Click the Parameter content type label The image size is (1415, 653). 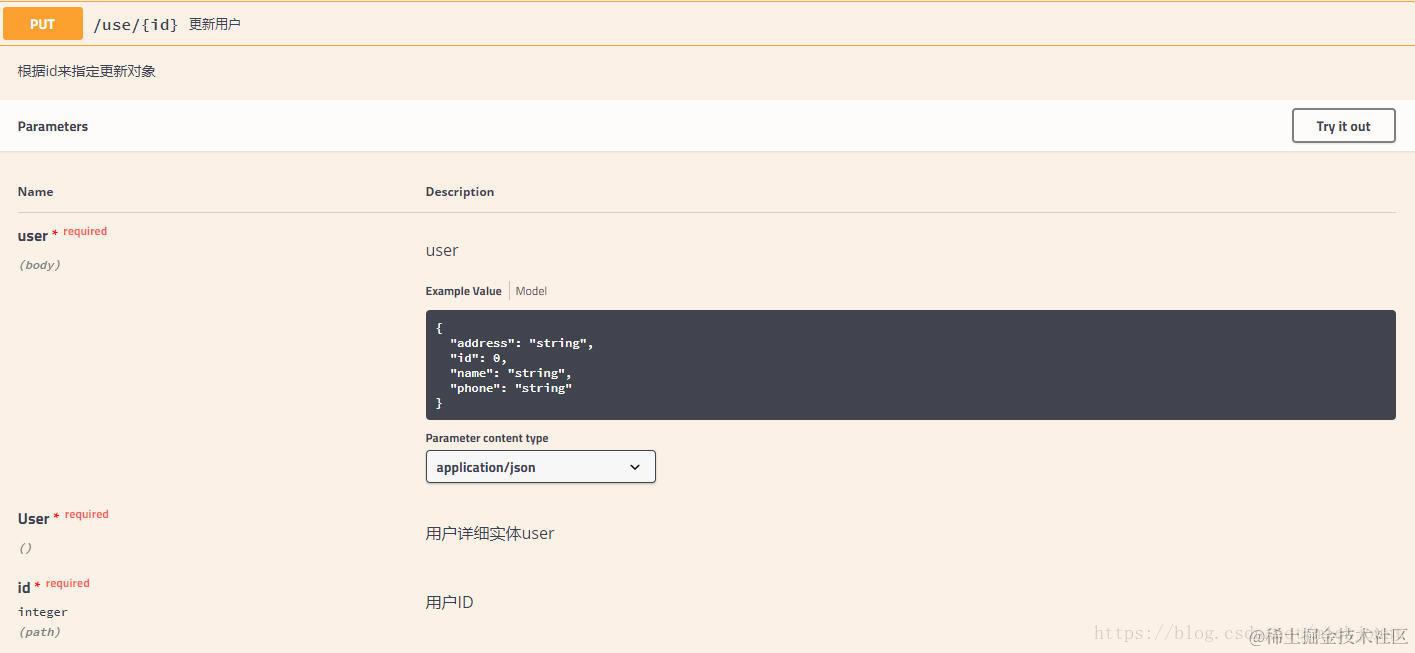487,438
